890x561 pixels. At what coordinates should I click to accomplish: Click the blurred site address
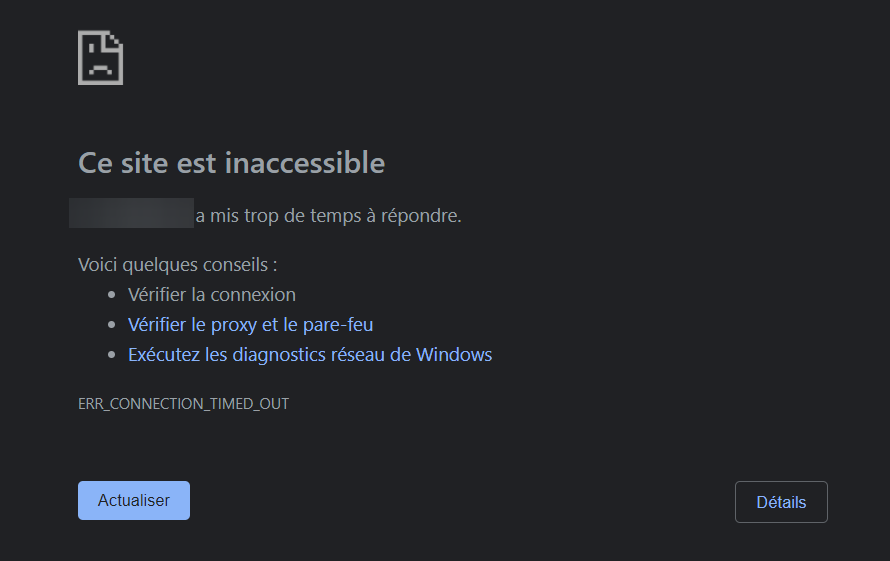tap(131, 214)
